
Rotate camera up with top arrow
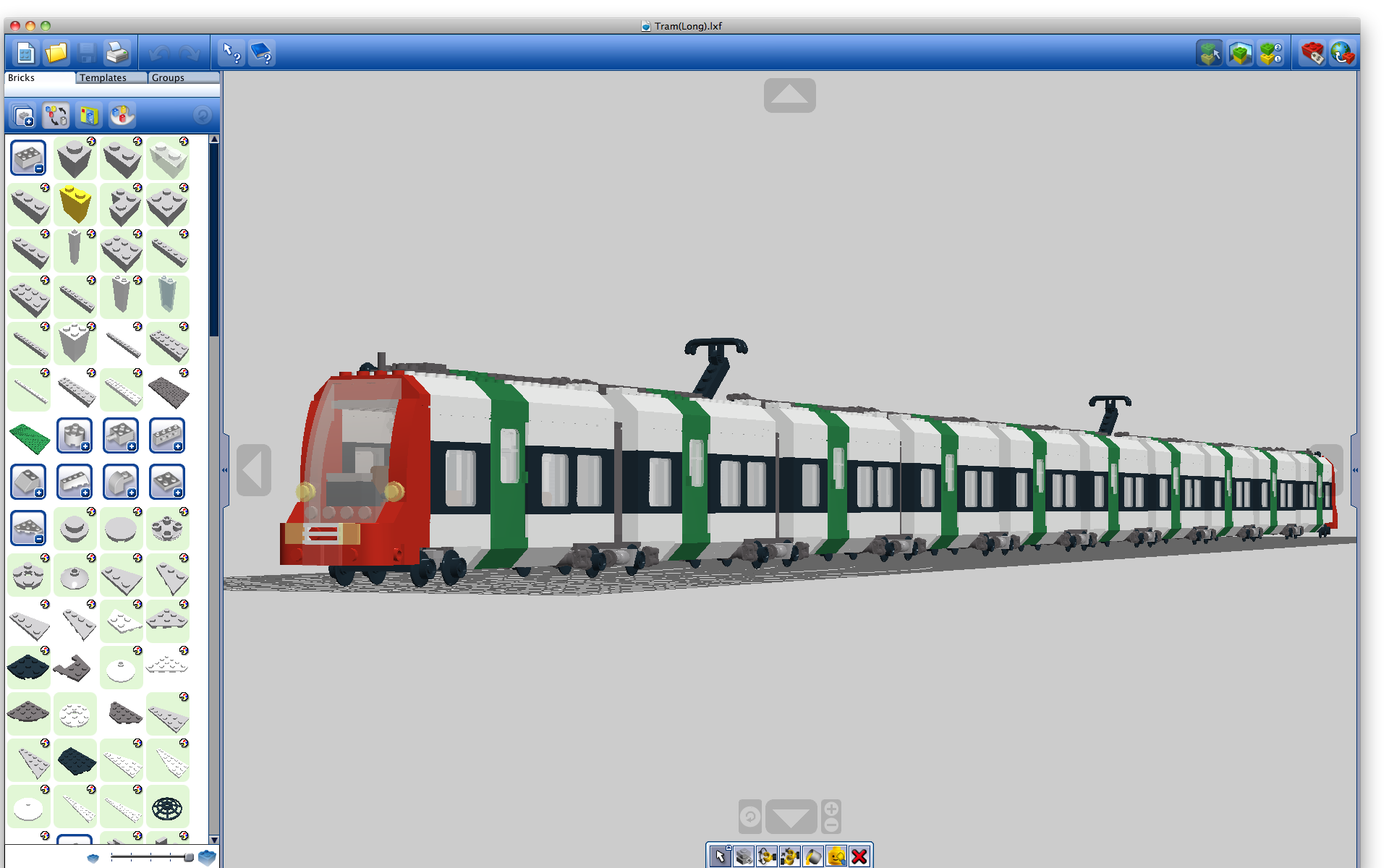tap(790, 95)
